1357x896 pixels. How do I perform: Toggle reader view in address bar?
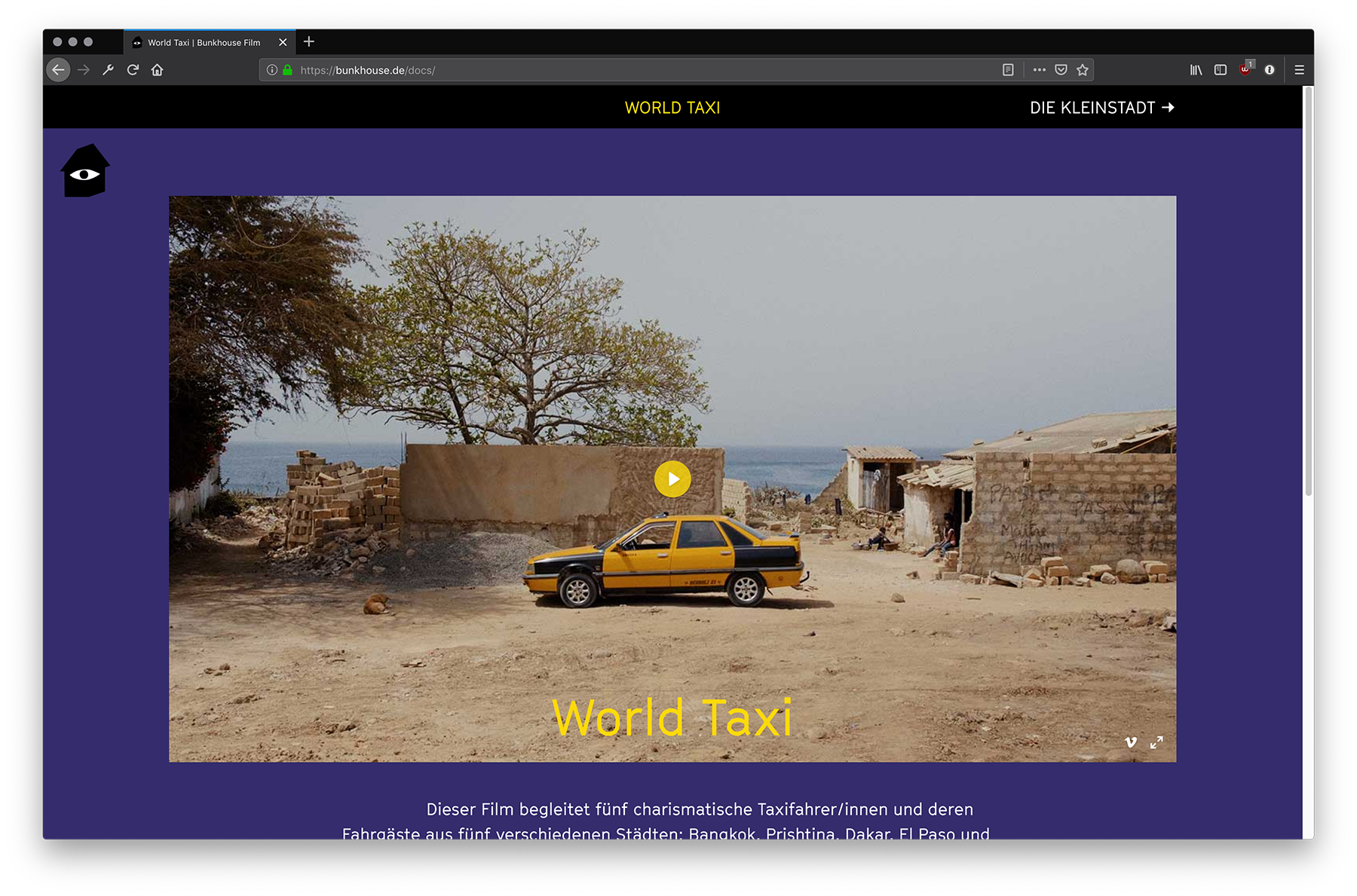(x=1008, y=70)
